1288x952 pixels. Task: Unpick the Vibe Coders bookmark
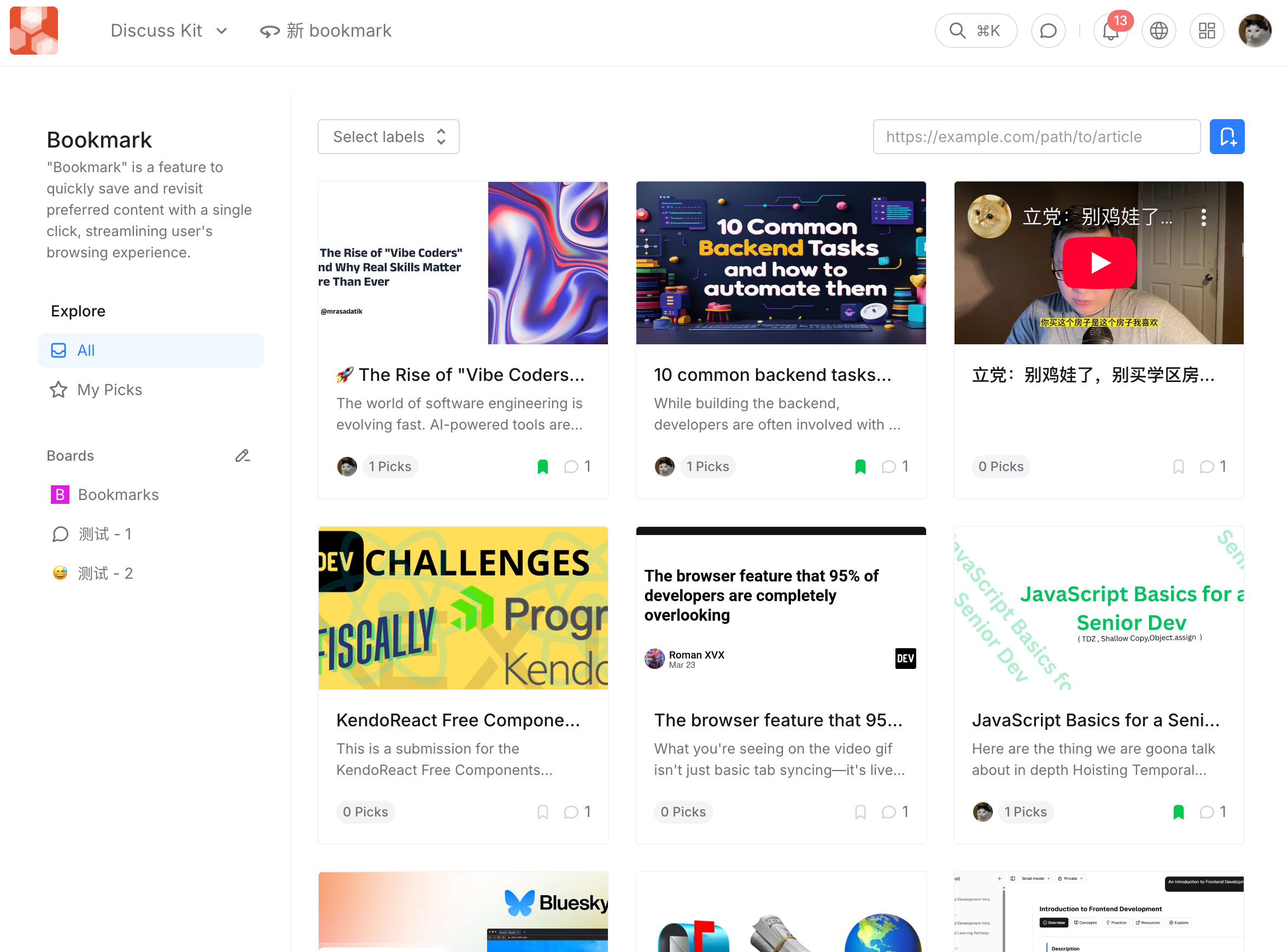pos(542,466)
